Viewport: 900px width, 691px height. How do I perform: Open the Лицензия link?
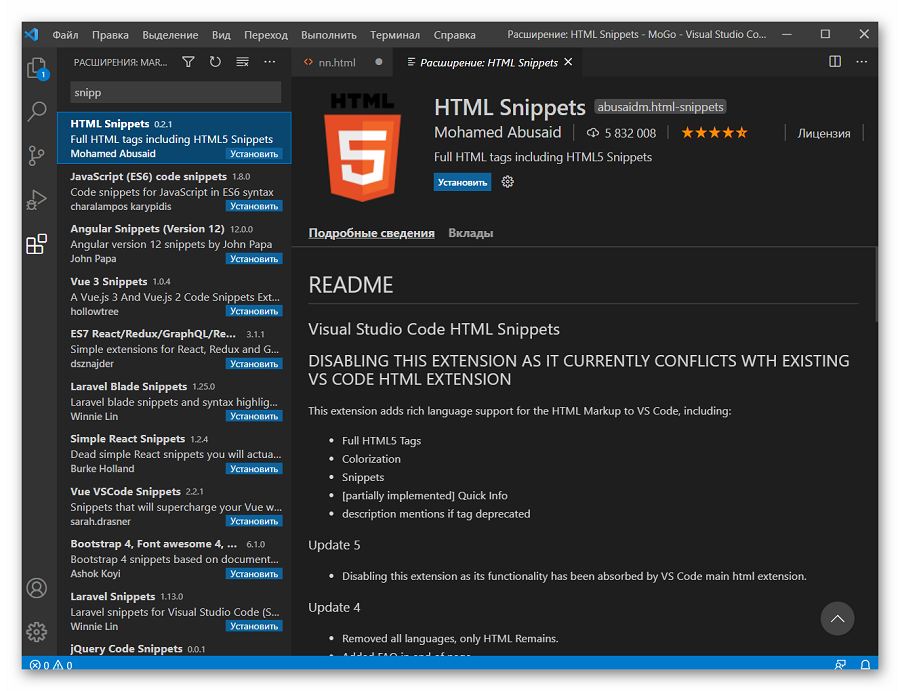[x=824, y=133]
